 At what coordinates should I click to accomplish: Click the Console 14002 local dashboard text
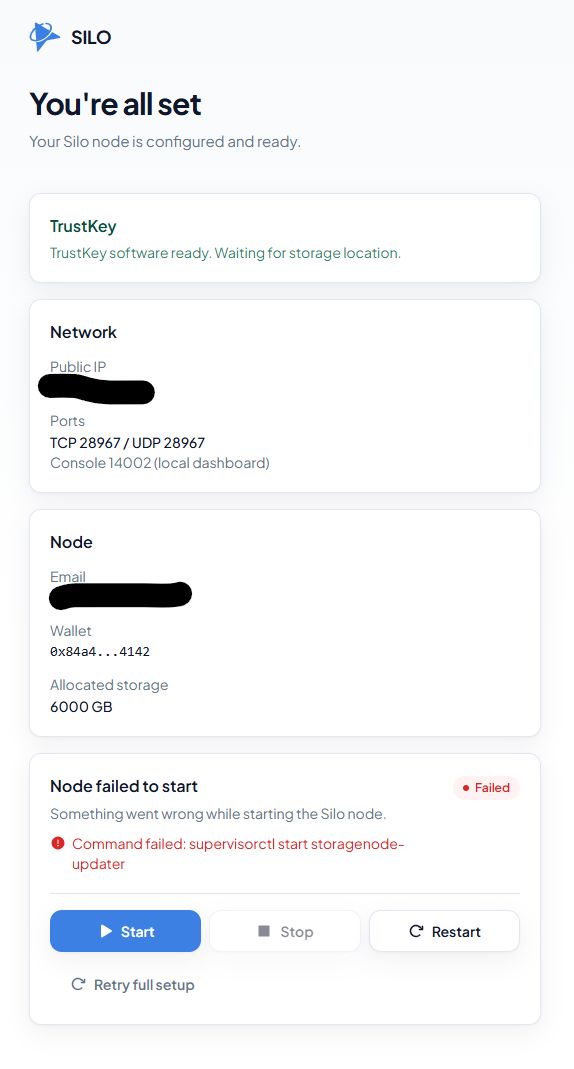pos(160,463)
